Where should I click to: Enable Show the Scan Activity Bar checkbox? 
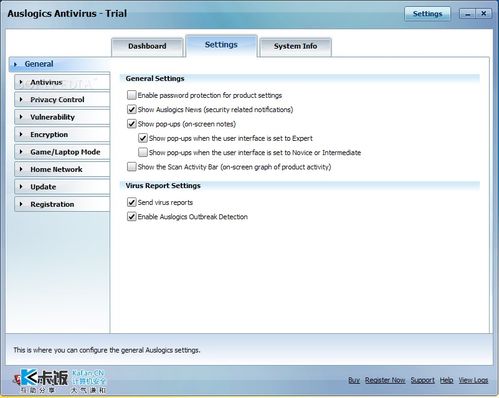(132, 167)
